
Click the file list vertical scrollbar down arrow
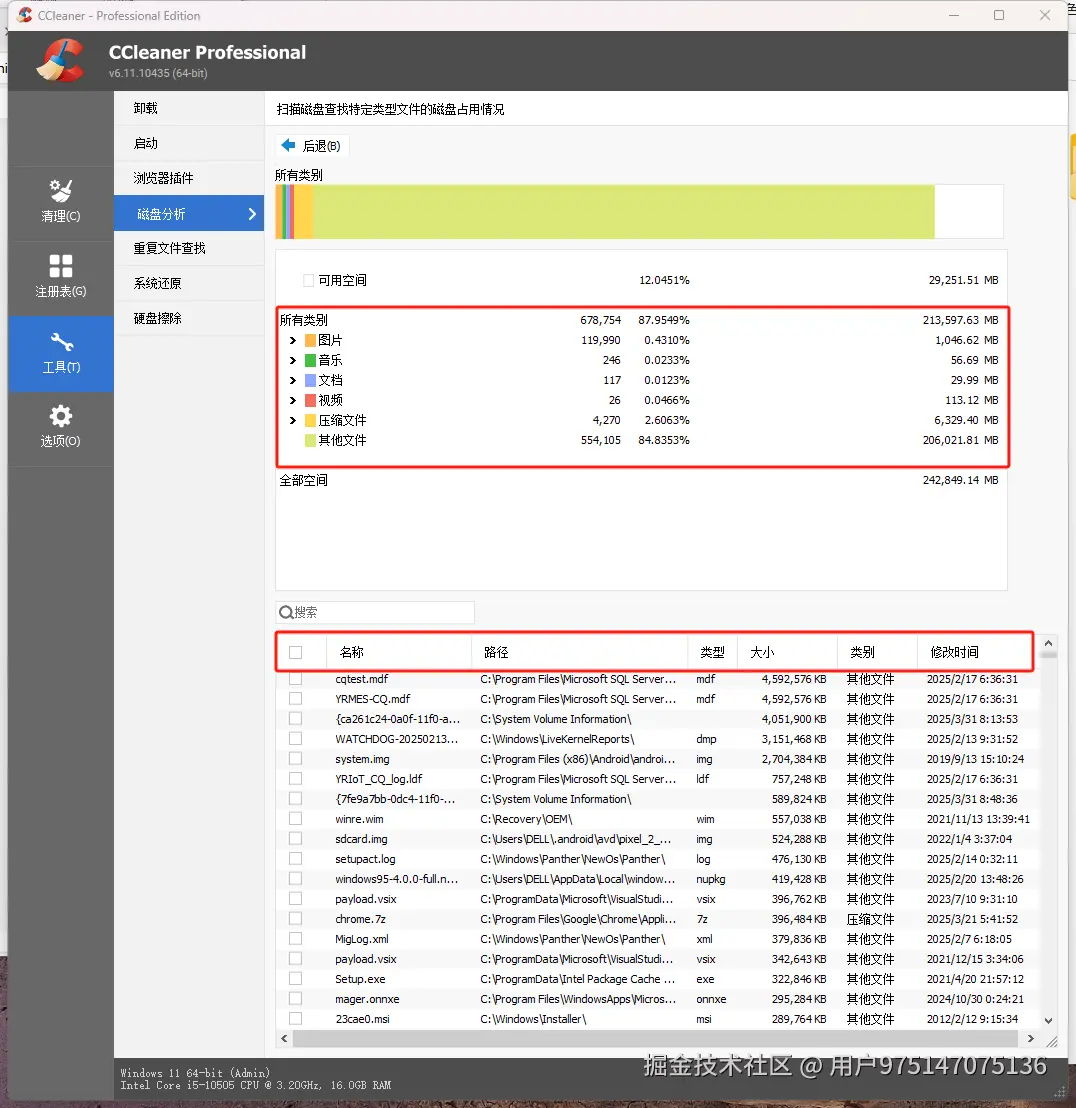[1048, 1020]
